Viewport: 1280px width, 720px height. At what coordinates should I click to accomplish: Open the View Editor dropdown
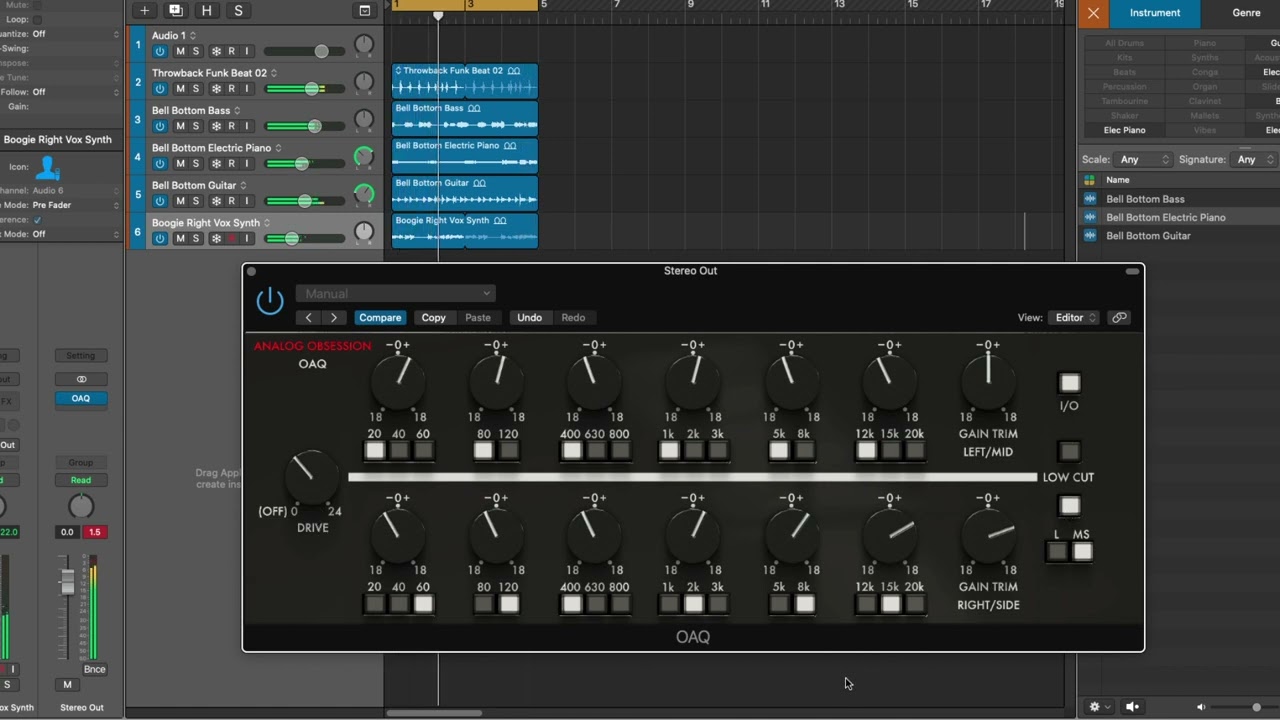1074,318
